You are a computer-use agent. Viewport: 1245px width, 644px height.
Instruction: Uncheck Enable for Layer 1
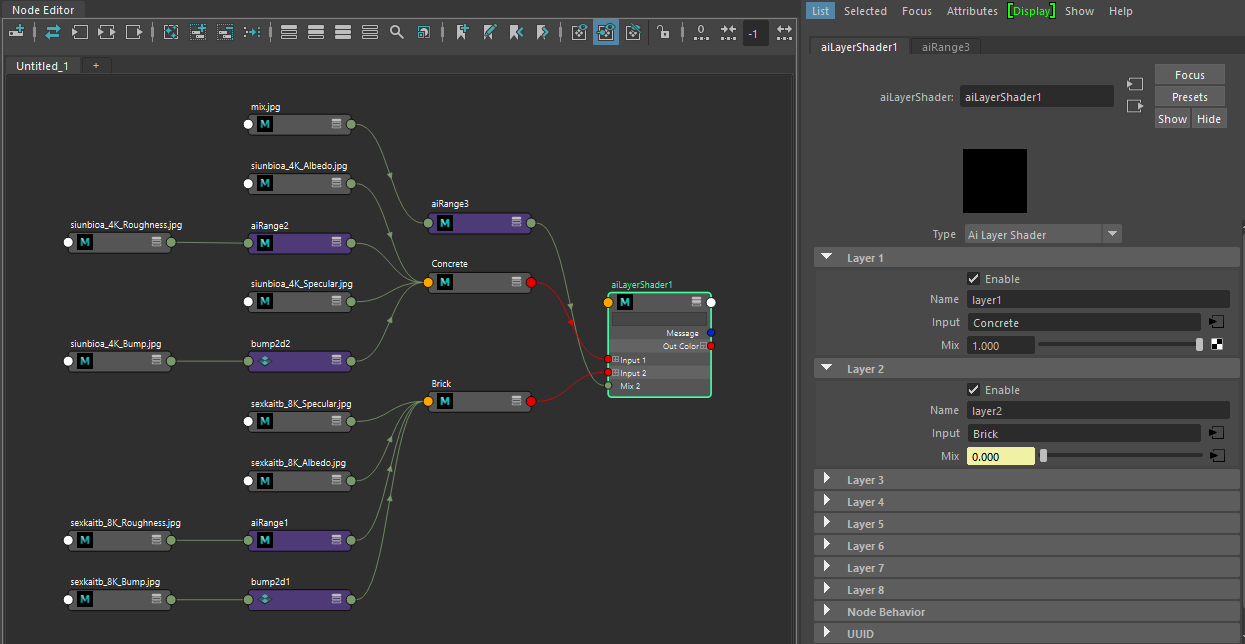(971, 278)
